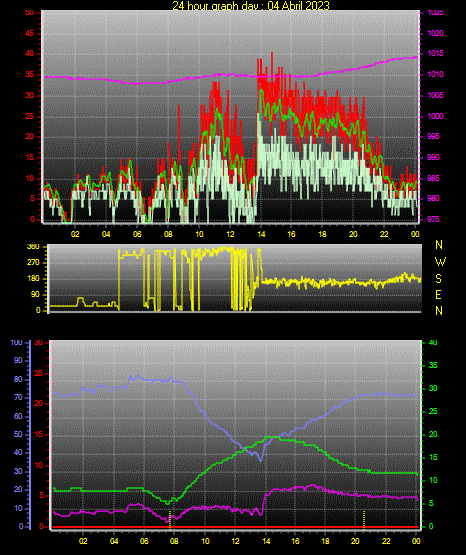Click the green 35 temperature axis label

click(433, 365)
